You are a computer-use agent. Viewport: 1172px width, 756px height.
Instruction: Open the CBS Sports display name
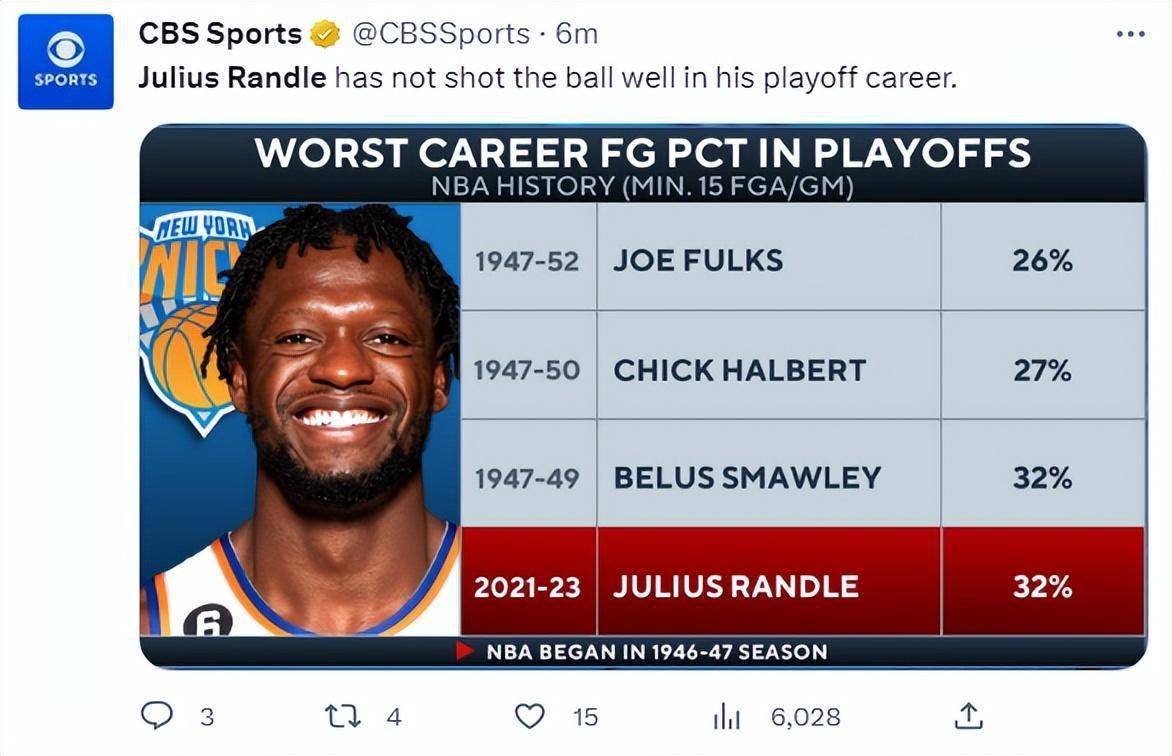click(220, 34)
